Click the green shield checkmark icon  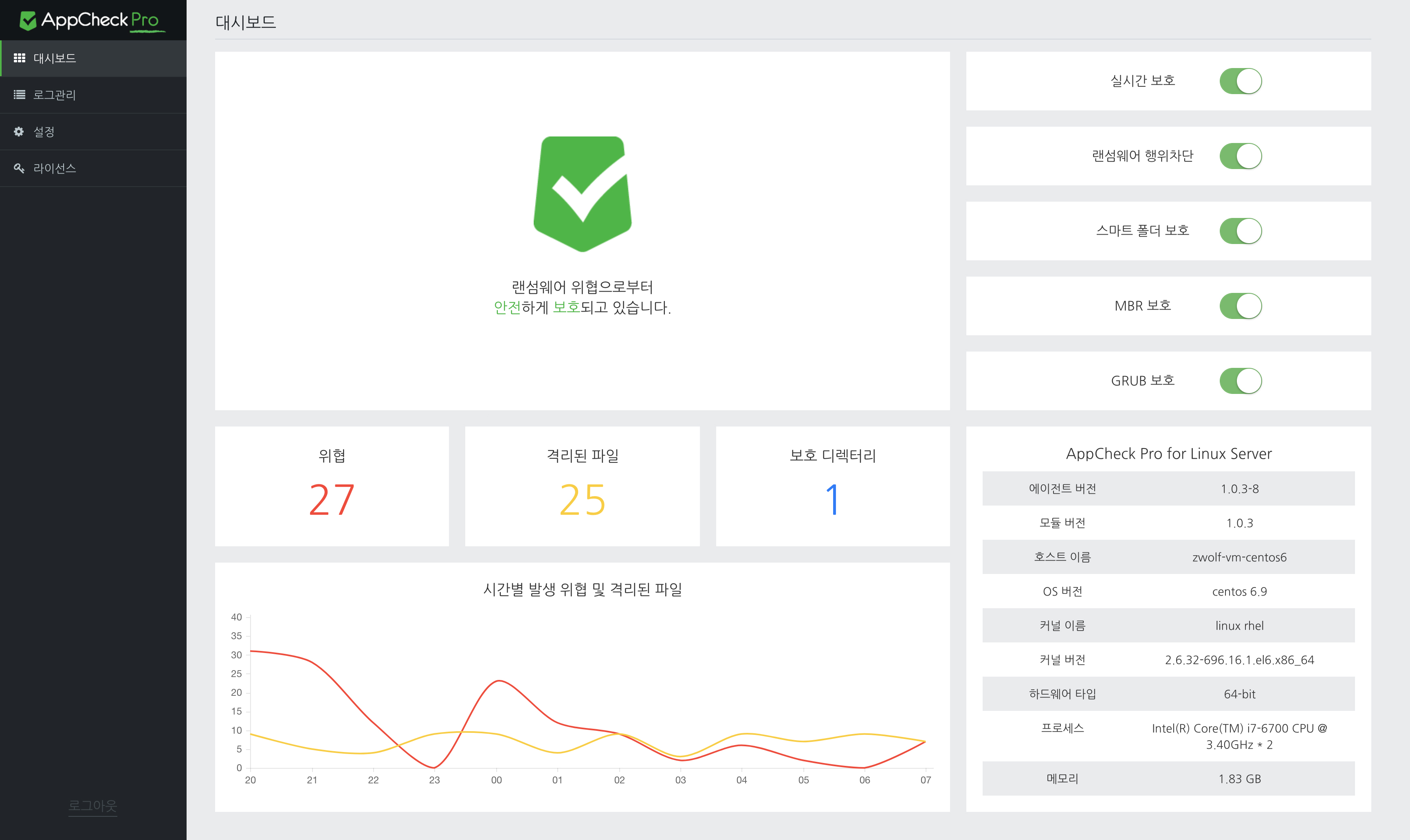coord(583,194)
